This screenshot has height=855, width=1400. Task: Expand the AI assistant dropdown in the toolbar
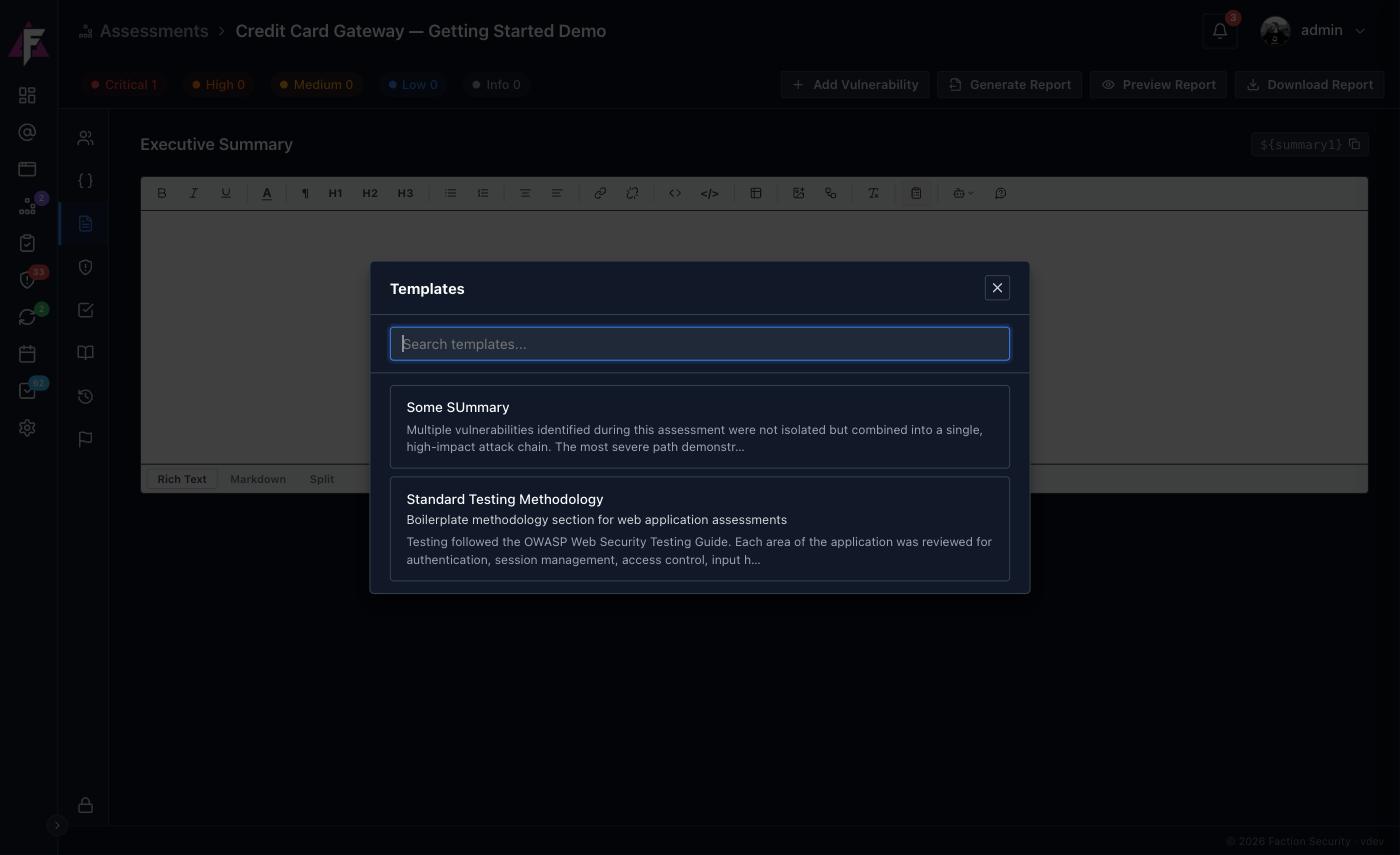963,193
